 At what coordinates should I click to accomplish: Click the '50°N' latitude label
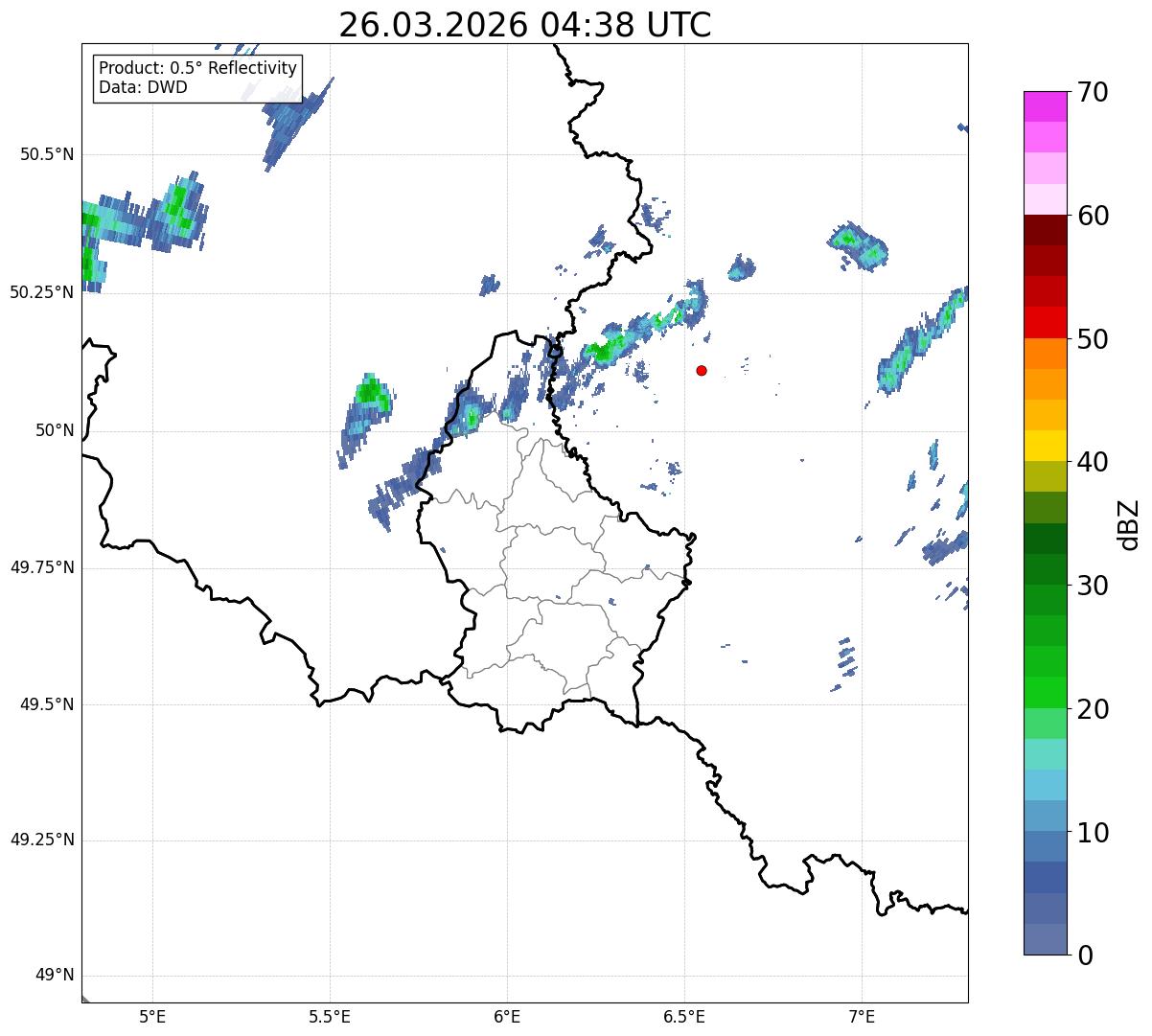click(55, 430)
